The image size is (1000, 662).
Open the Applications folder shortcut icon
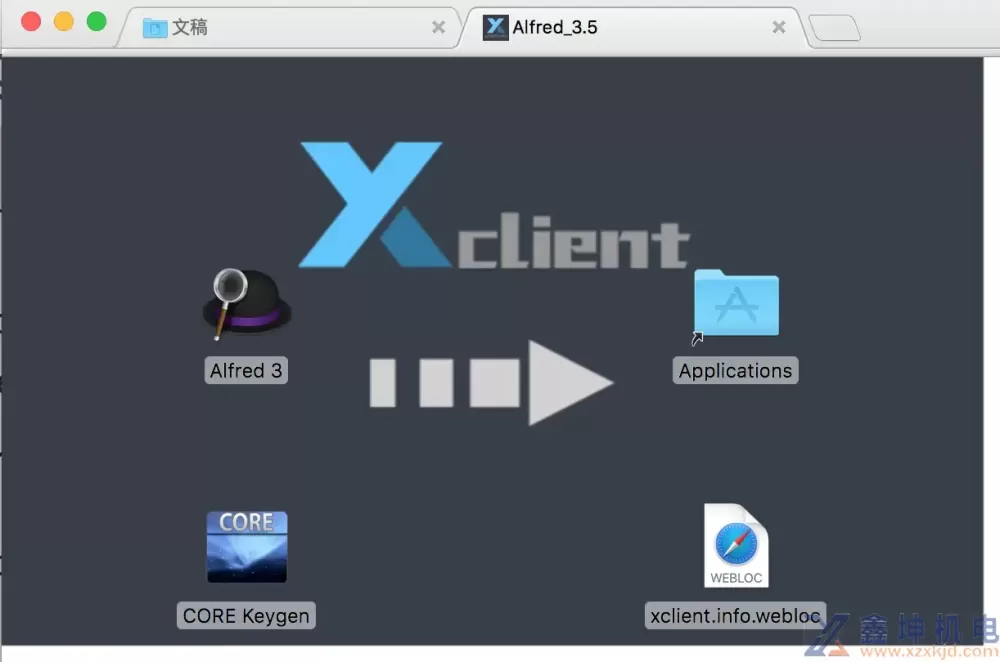coord(736,305)
